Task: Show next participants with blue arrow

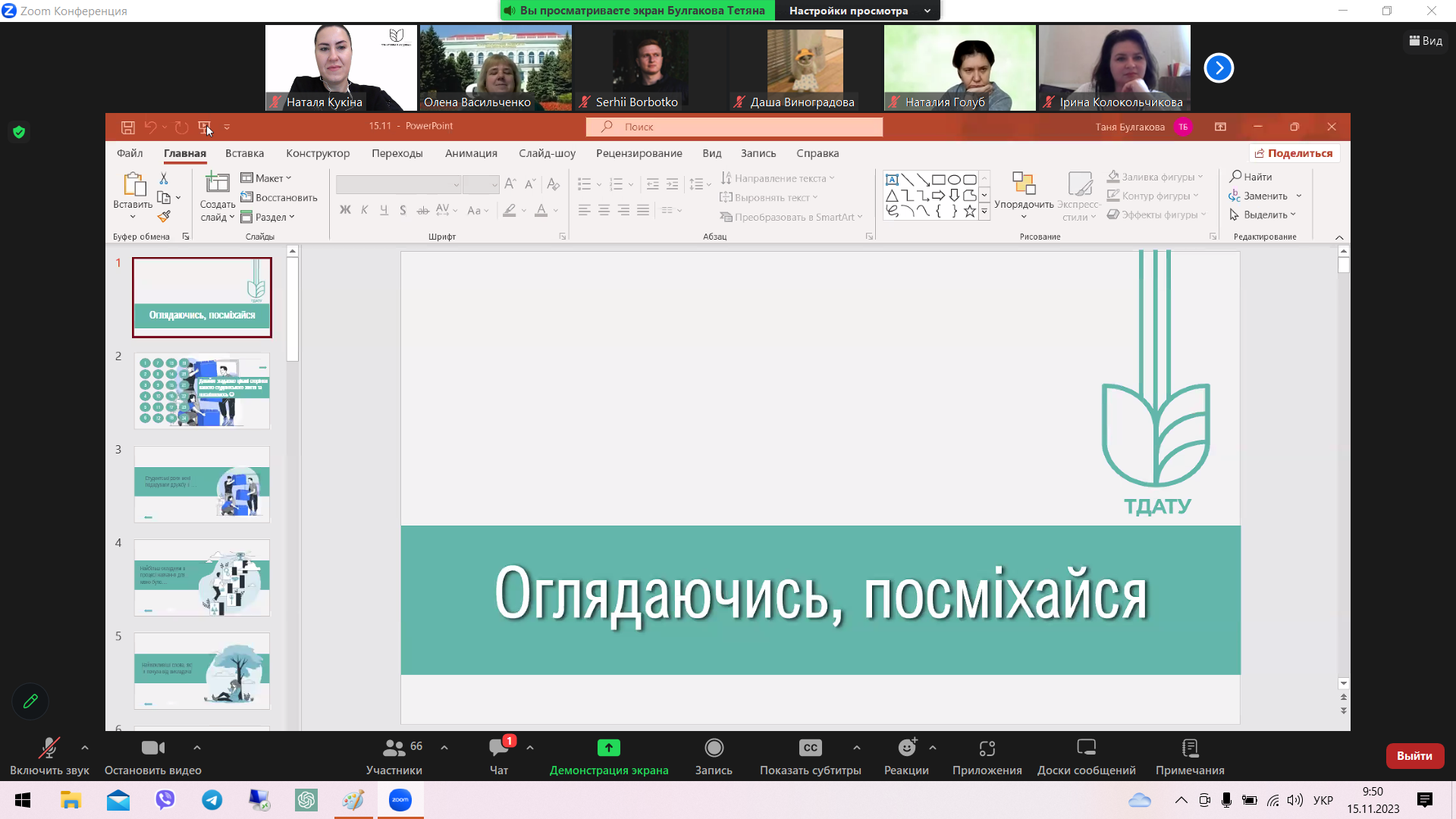Action: 1219,68
